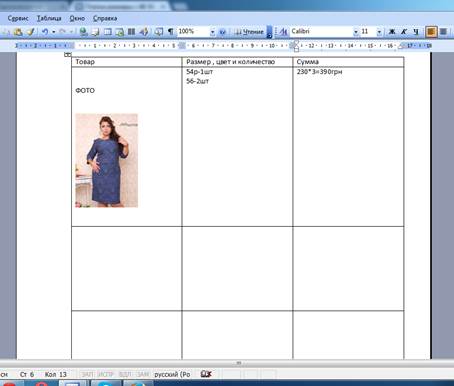This screenshot has height=386, width=454.
Task: Click the Calibri font name box
Action: tap(321, 31)
